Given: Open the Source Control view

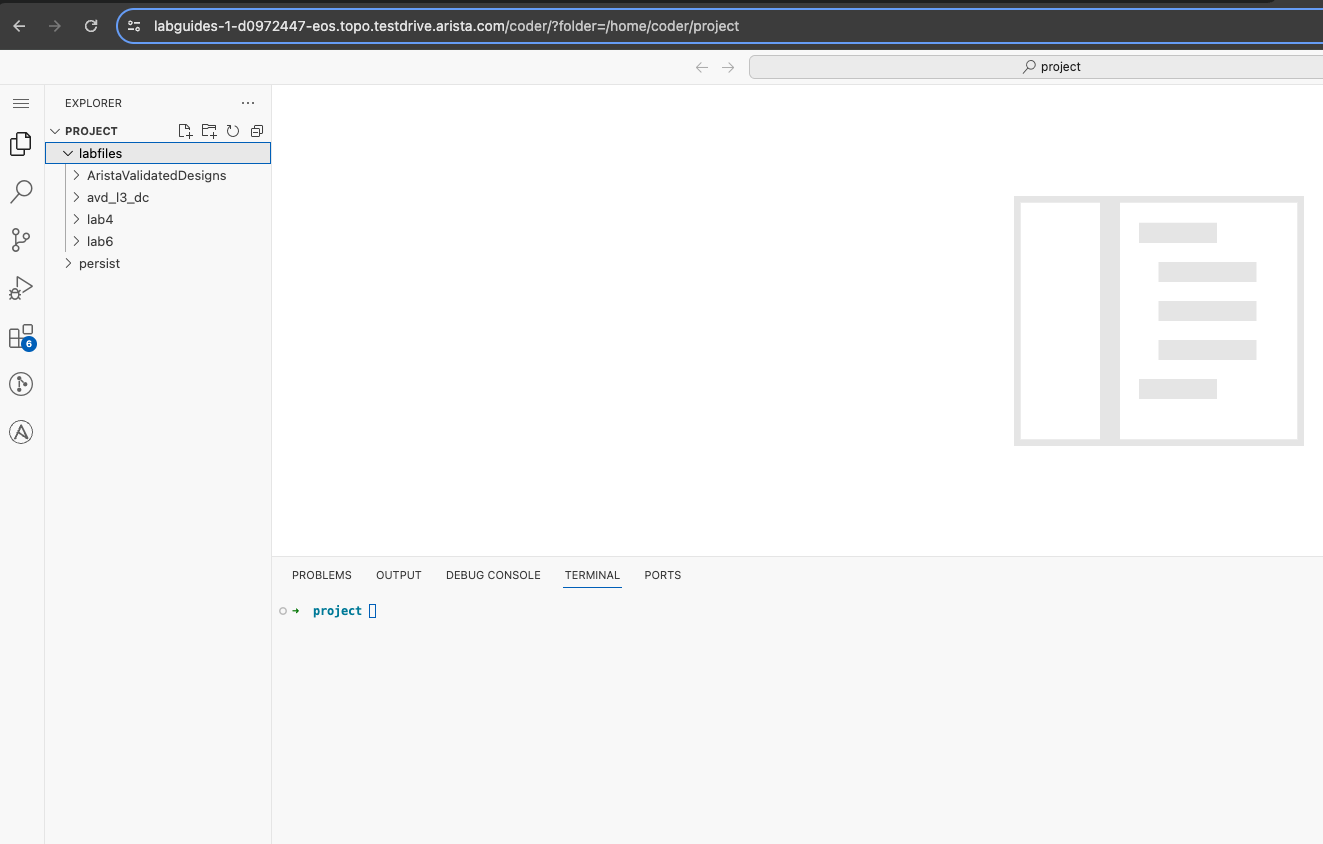Looking at the screenshot, I should click(21, 240).
